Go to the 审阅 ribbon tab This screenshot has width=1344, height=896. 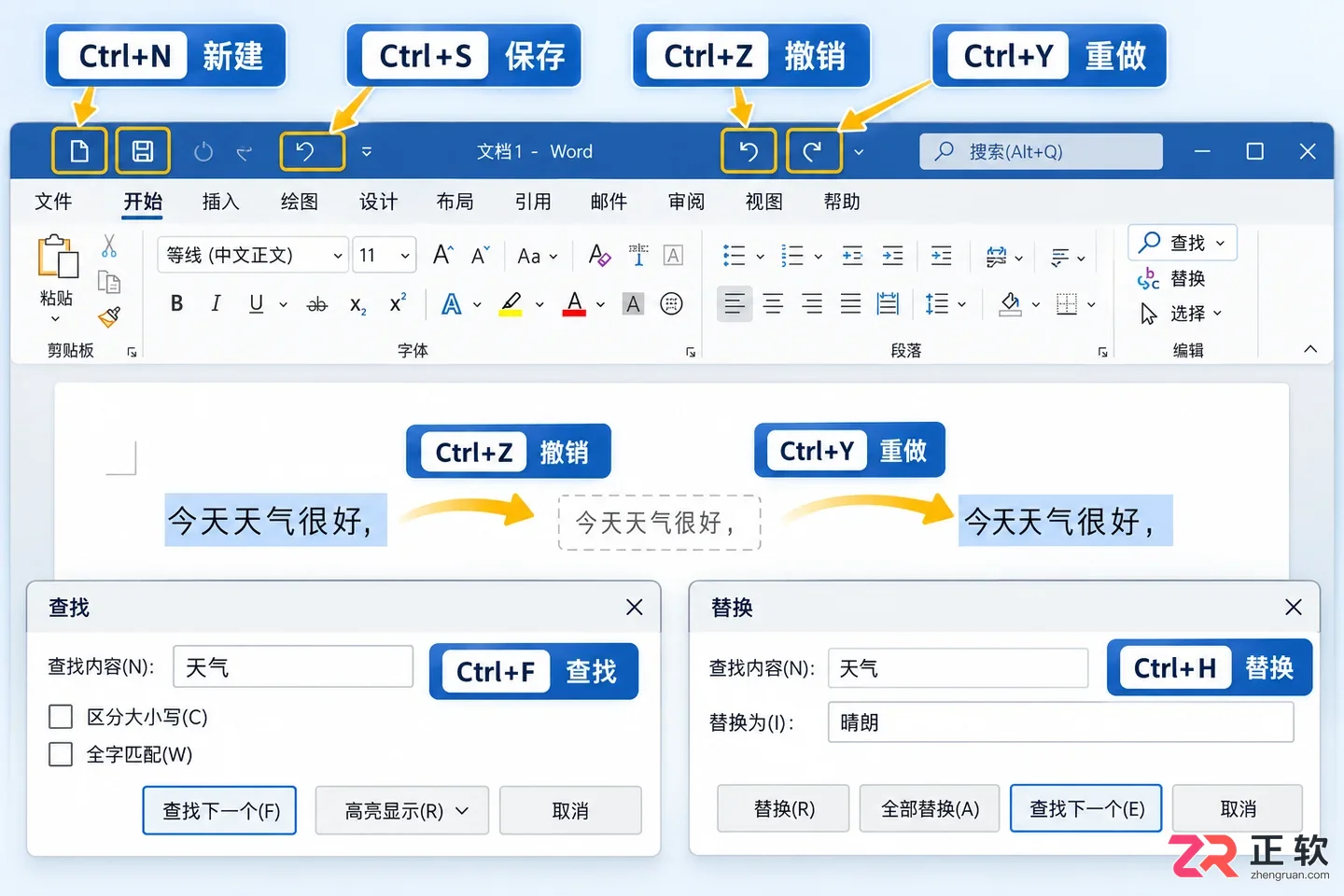687,202
